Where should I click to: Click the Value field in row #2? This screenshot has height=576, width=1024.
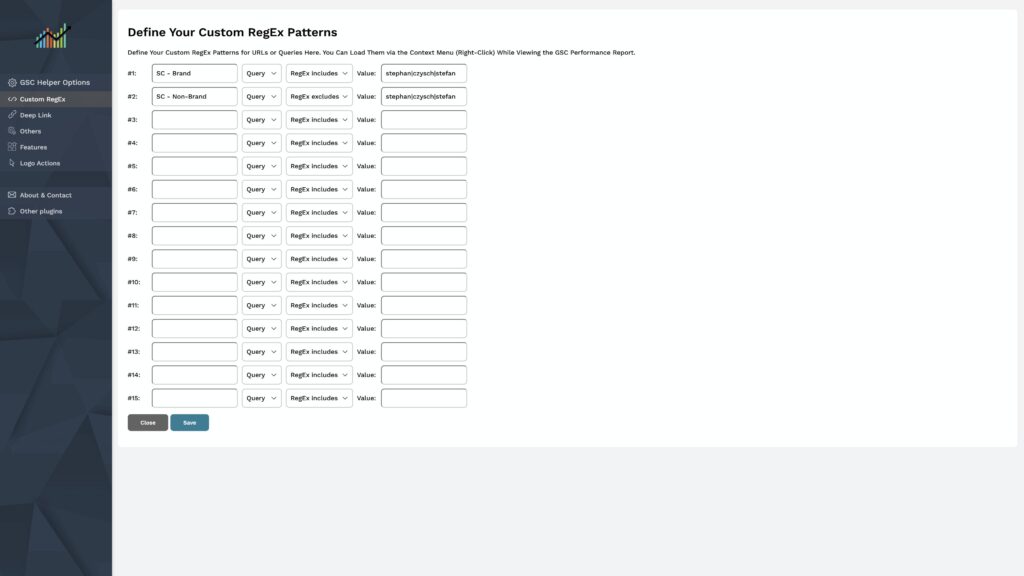[x=423, y=97]
